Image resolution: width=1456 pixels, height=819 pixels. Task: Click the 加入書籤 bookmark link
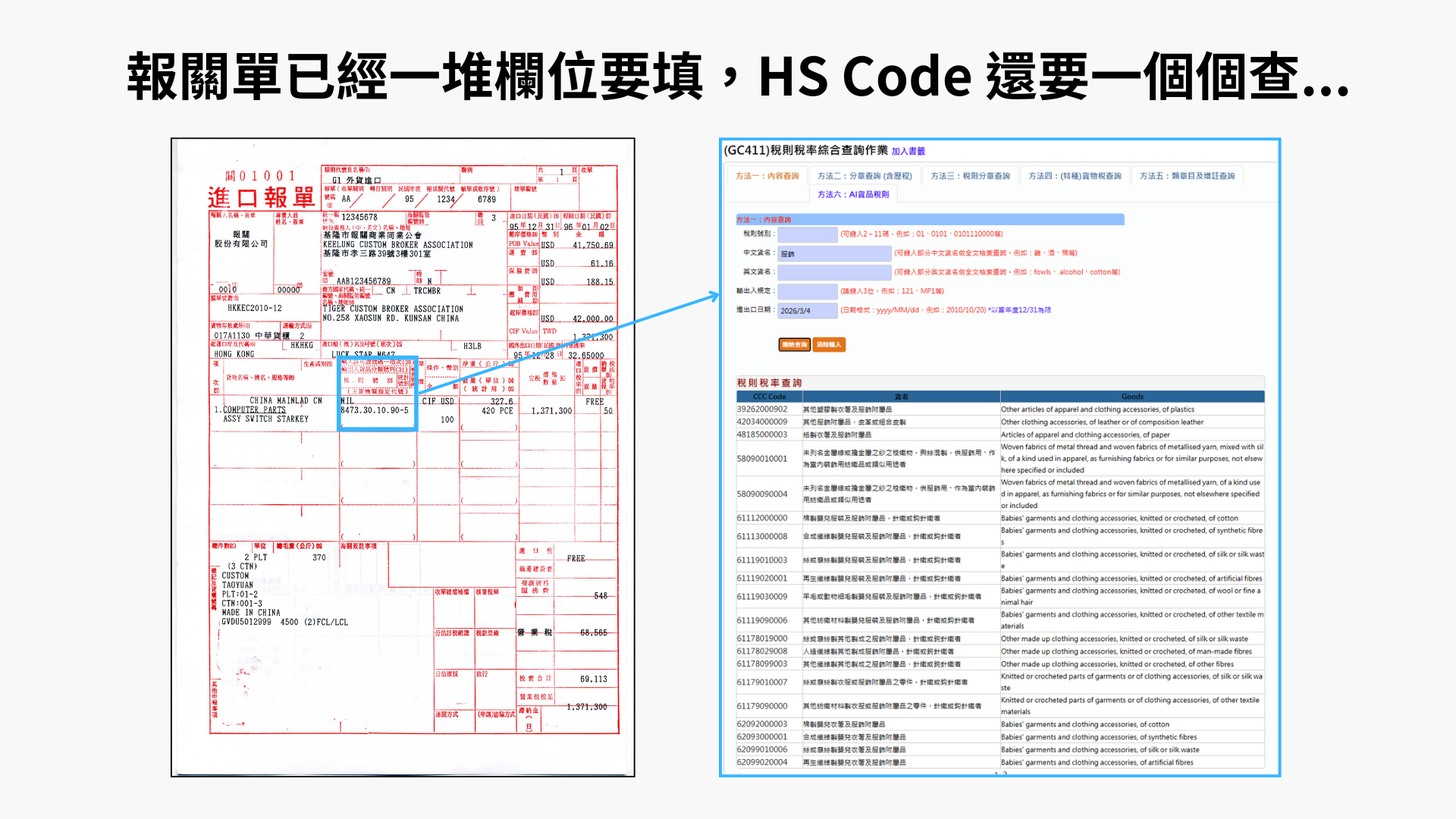pos(908,152)
